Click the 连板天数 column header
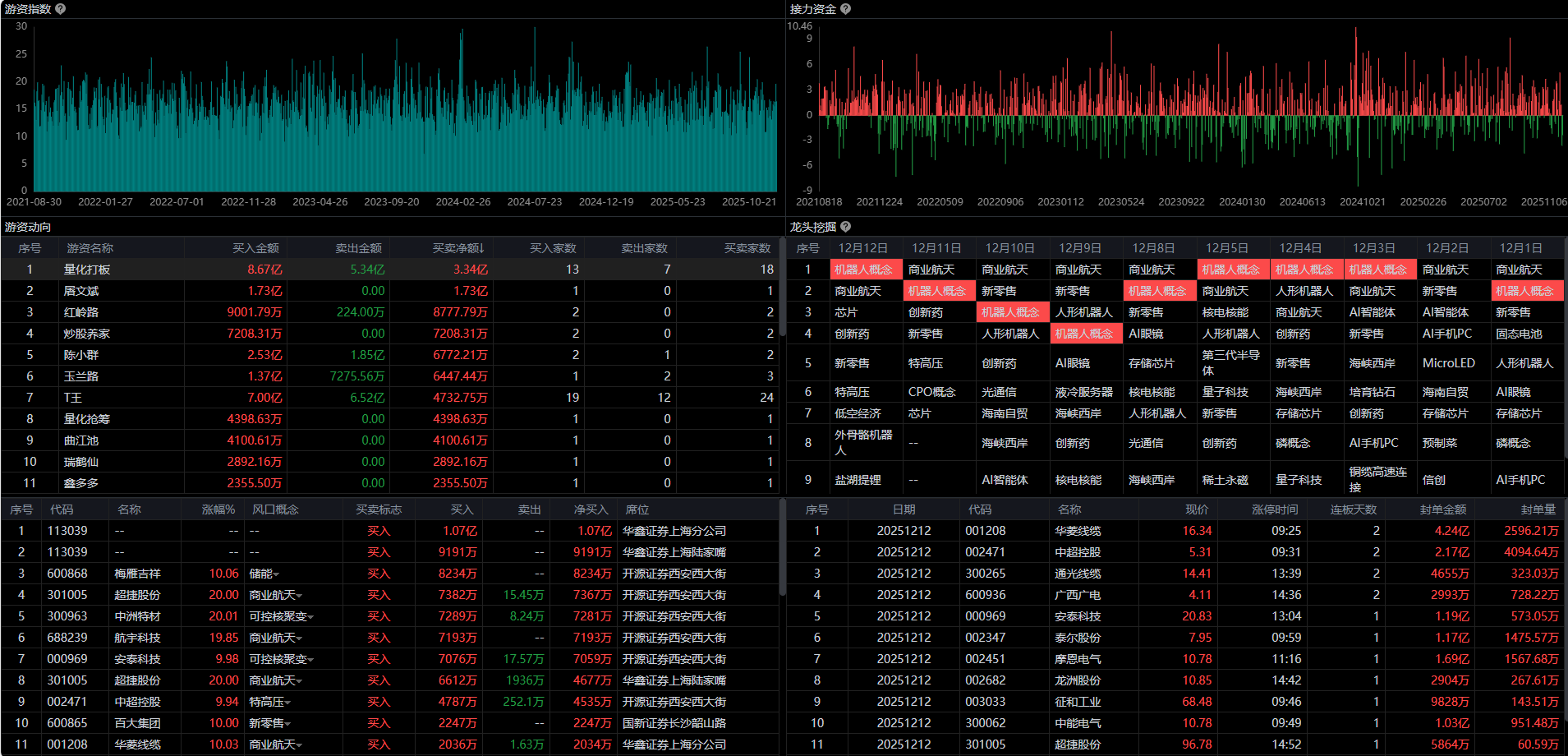Screen dimensions: 1568x756 pos(1353,509)
